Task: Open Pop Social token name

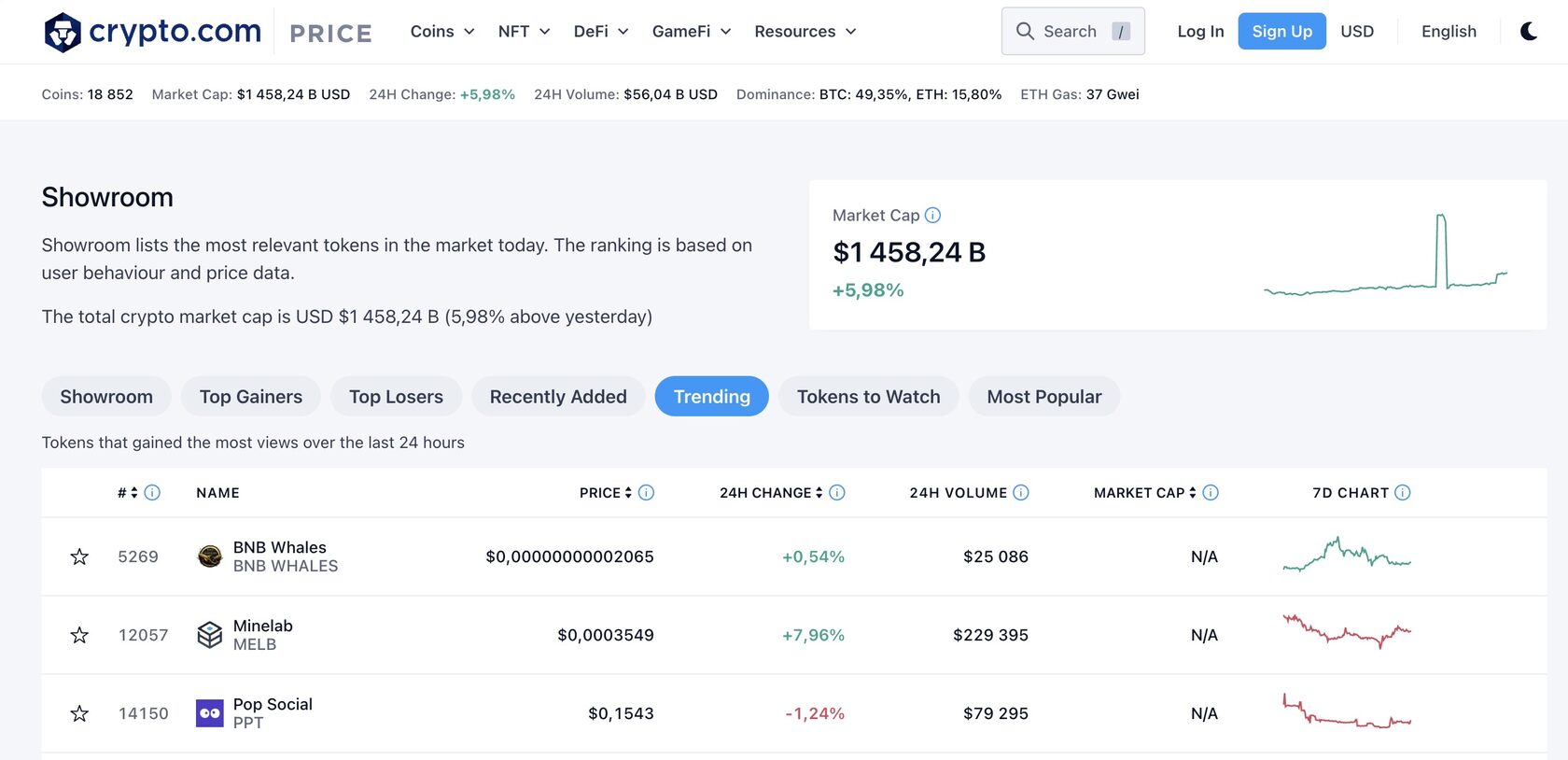Action: tap(273, 705)
